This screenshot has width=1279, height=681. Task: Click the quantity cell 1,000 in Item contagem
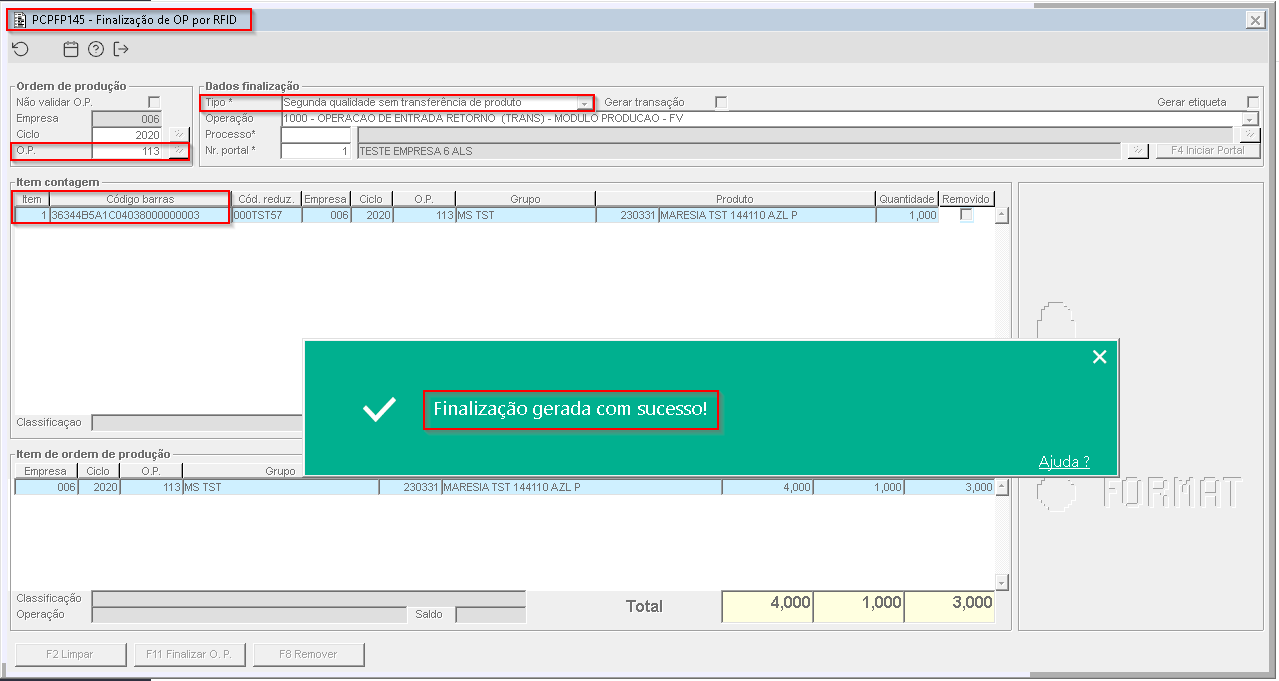[907, 215]
